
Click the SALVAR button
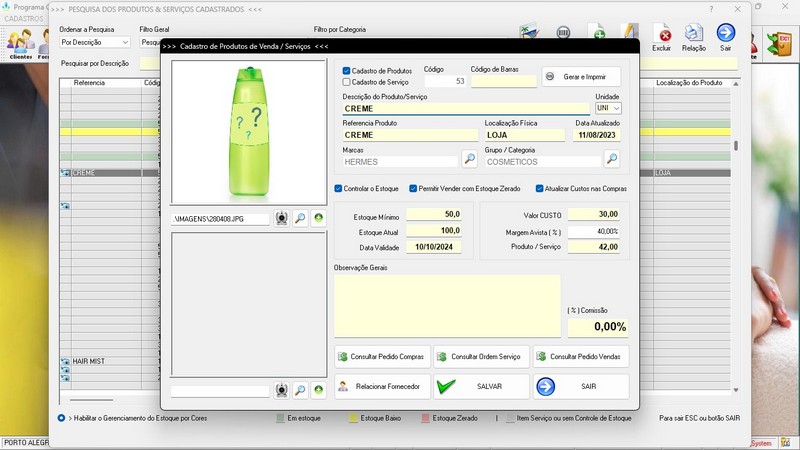coord(481,387)
